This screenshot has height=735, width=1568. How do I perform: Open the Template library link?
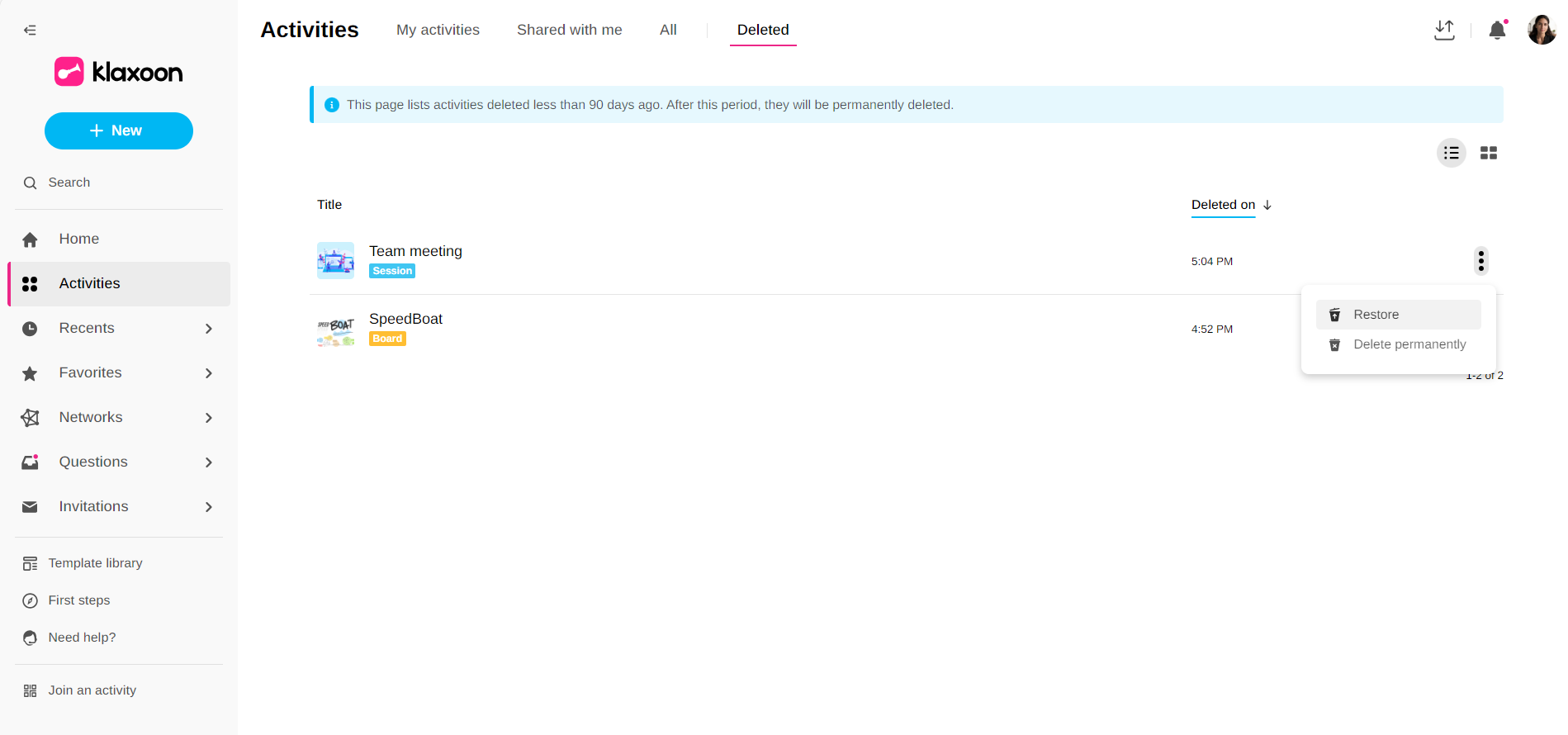95,563
